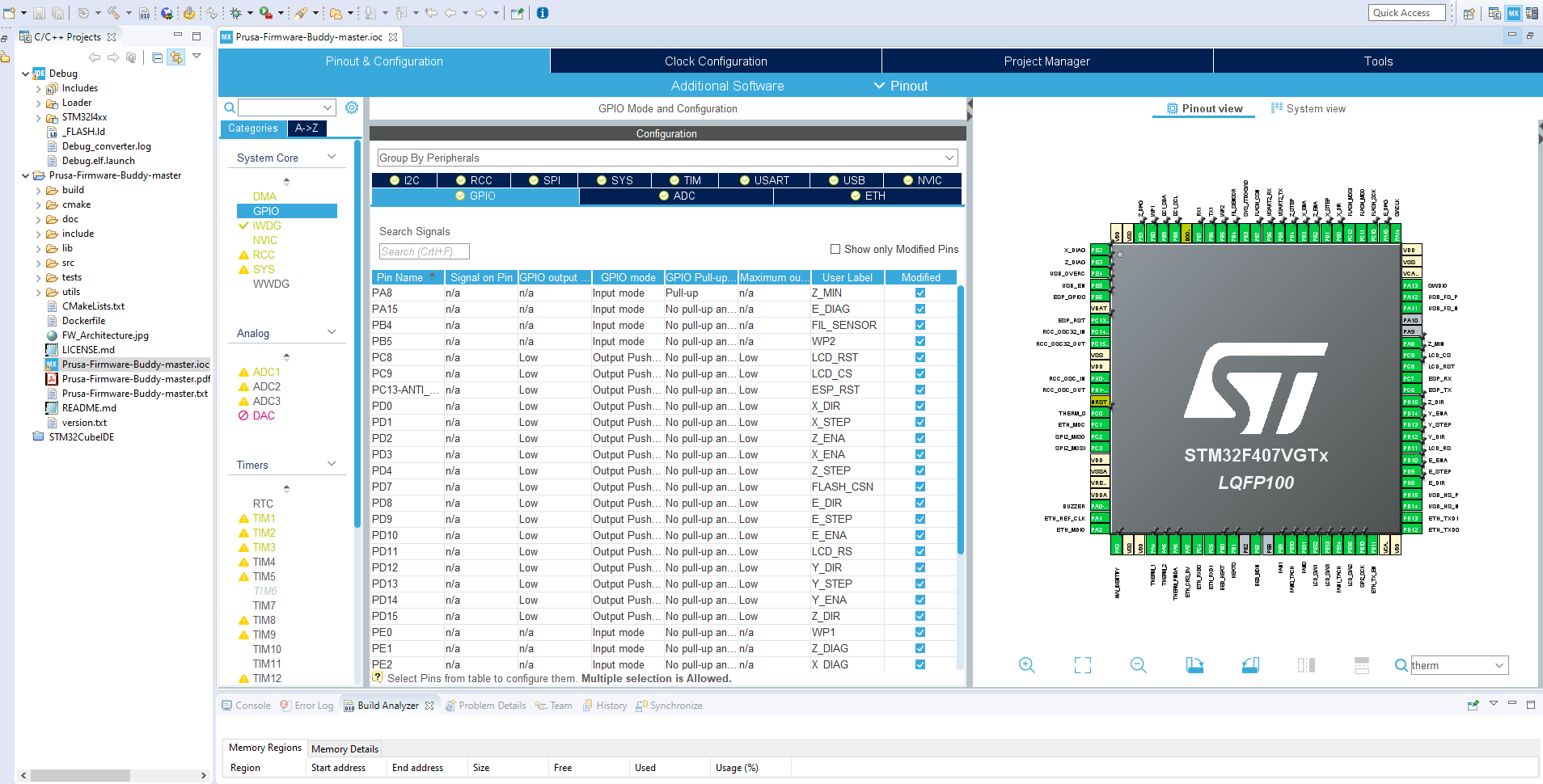The height and width of the screenshot is (784, 1543).
Task: Open Additional Software menu
Action: point(727,86)
